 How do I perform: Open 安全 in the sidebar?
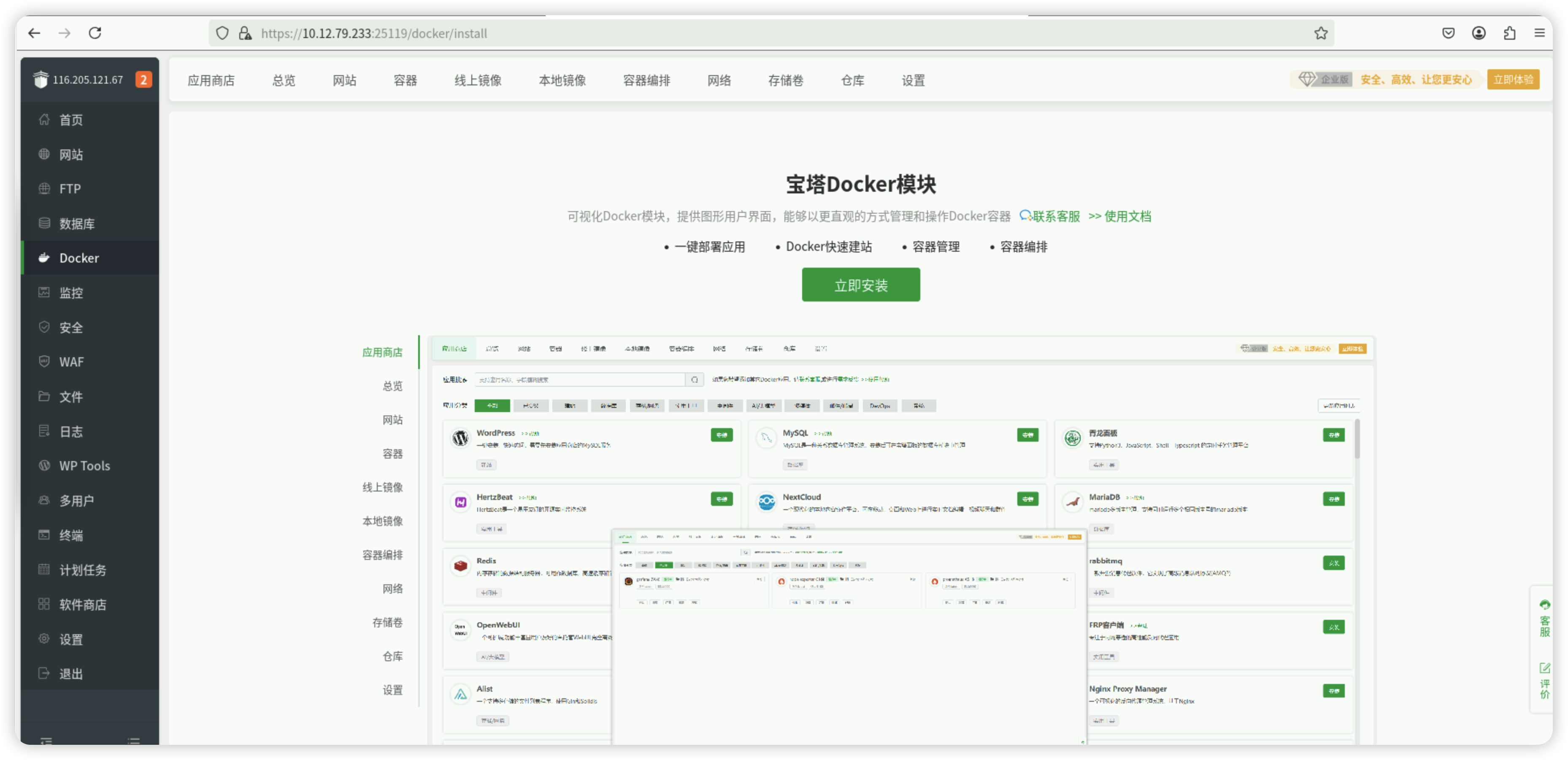(89, 328)
